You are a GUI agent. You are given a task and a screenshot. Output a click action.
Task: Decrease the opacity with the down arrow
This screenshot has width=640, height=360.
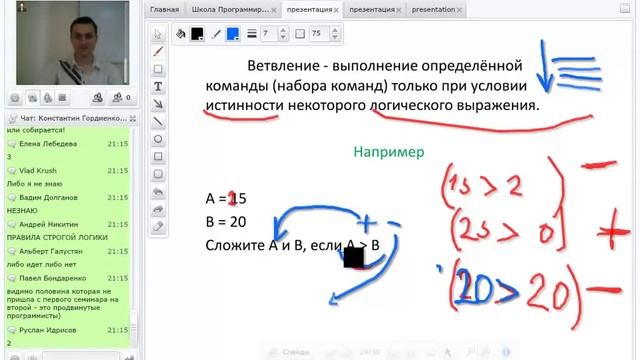click(x=335, y=37)
